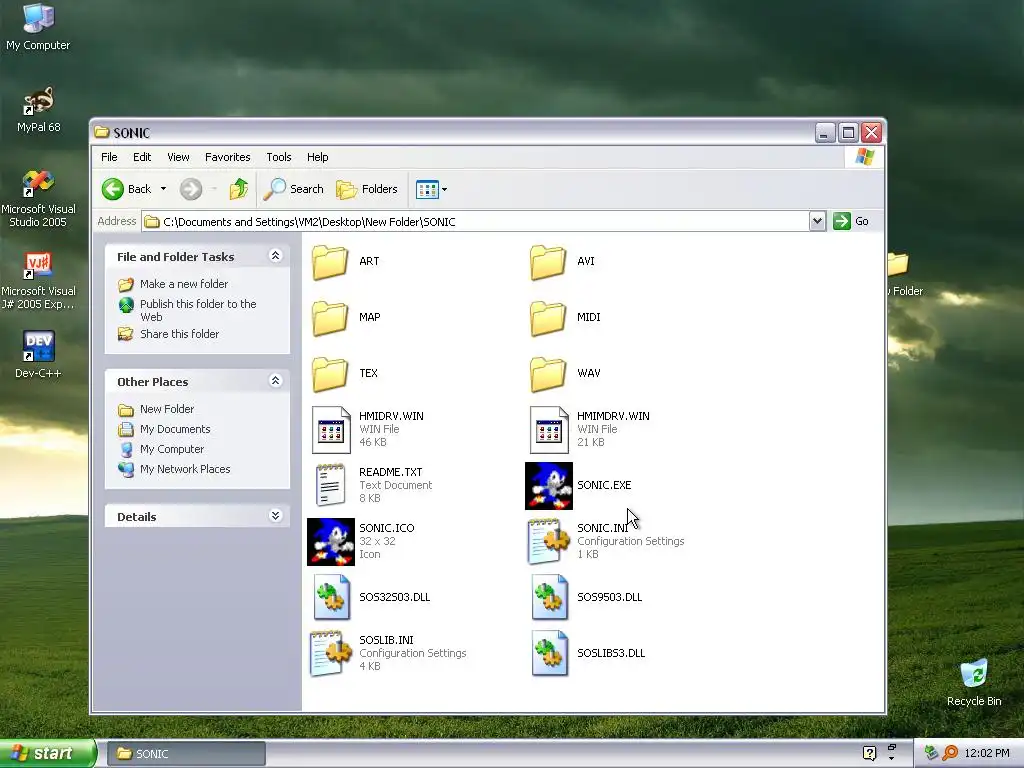Select MyPal 68 desktop icon
1024x768 pixels.
pos(39,110)
